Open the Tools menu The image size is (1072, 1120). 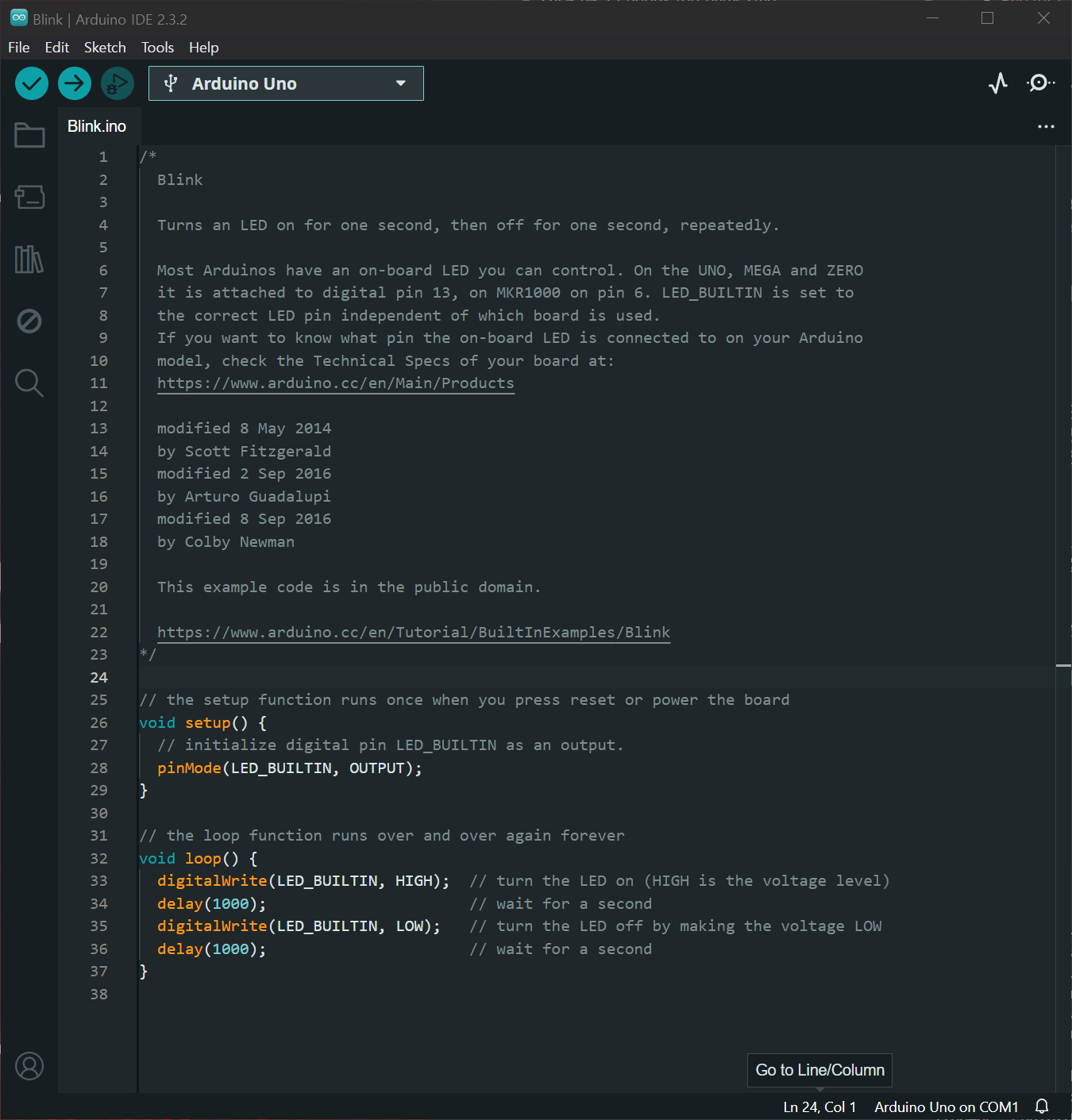(157, 48)
